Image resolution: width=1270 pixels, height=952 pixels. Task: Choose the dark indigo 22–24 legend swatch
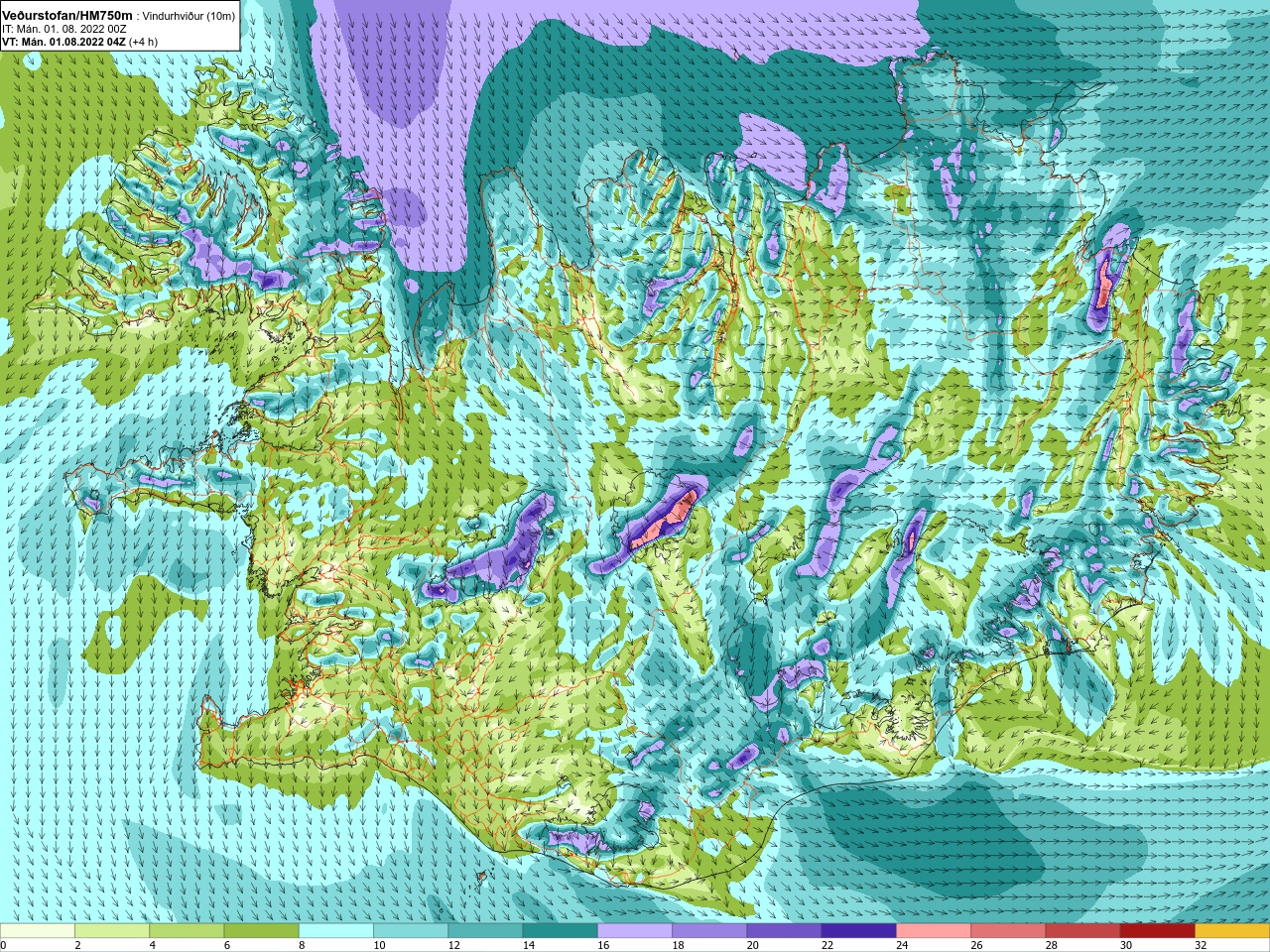pyautogui.click(x=859, y=930)
